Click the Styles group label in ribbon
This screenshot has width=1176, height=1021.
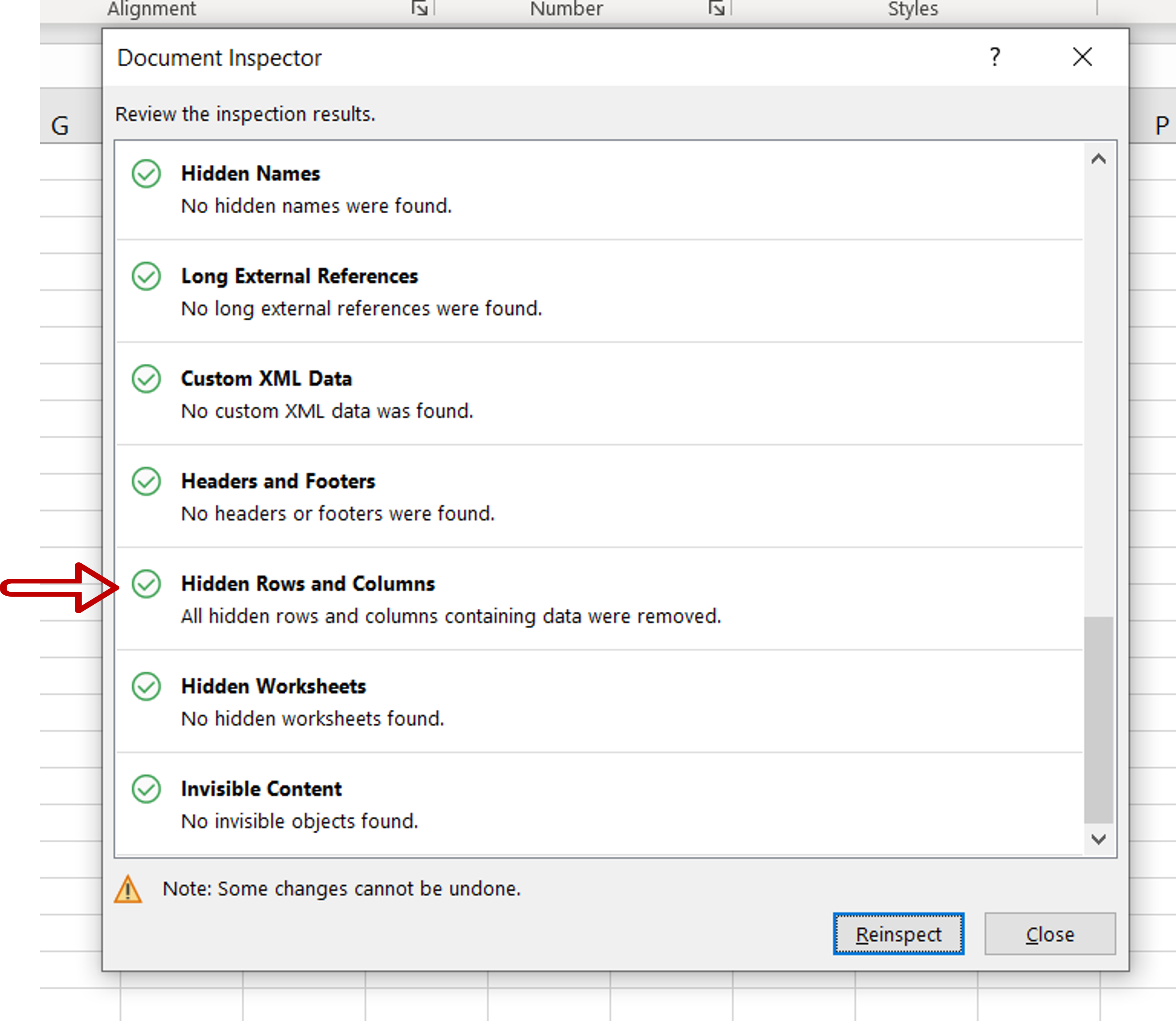[x=913, y=8]
